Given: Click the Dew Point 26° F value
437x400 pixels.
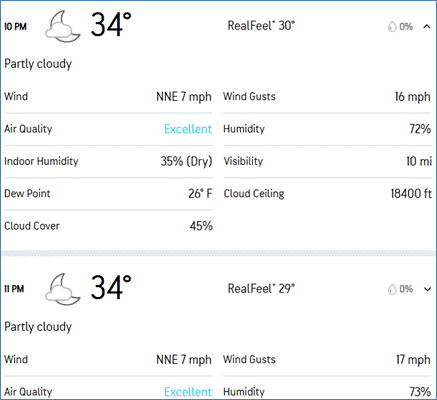Looking at the screenshot, I should pos(200,194).
